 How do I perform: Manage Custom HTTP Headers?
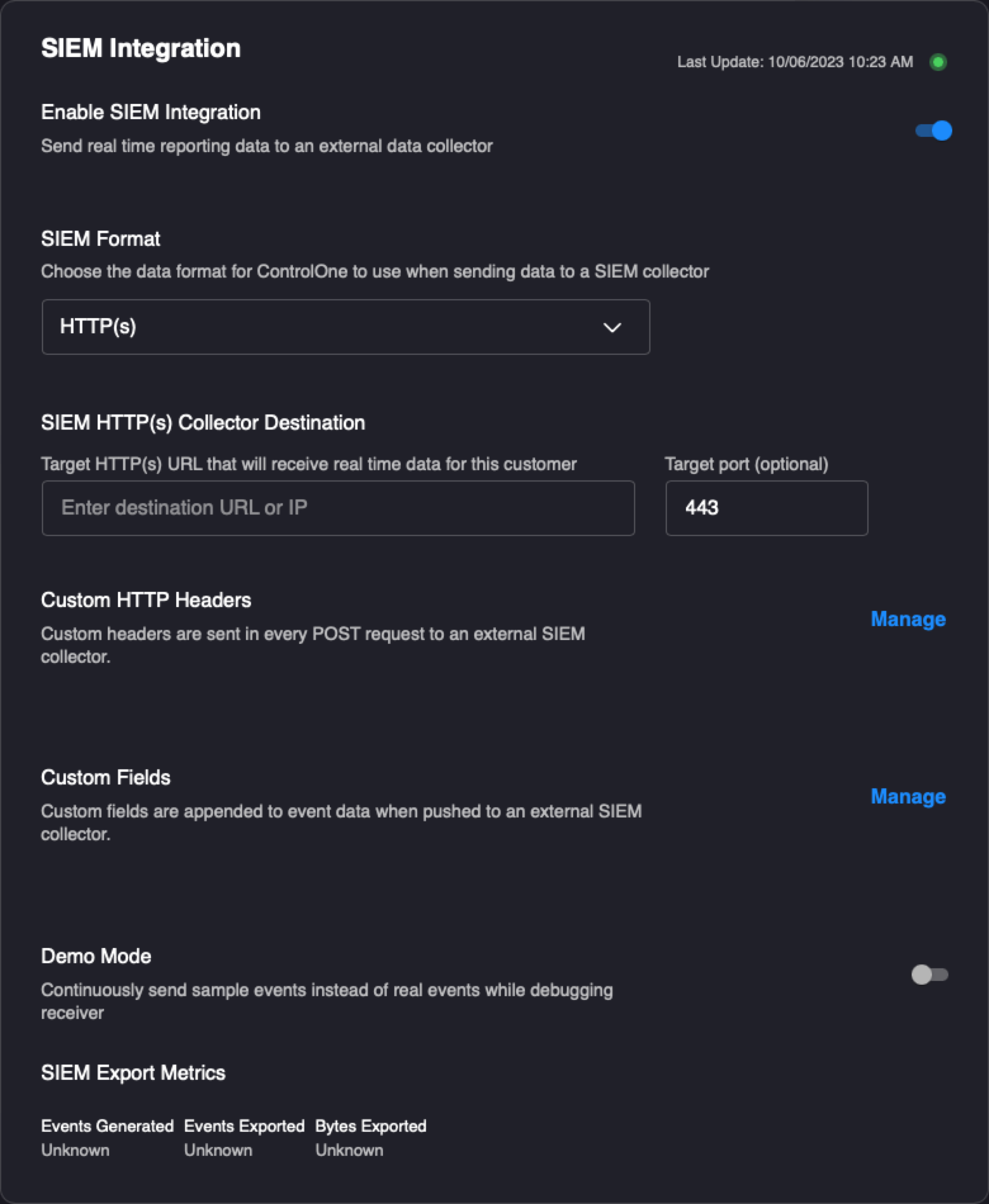pyautogui.click(x=908, y=619)
